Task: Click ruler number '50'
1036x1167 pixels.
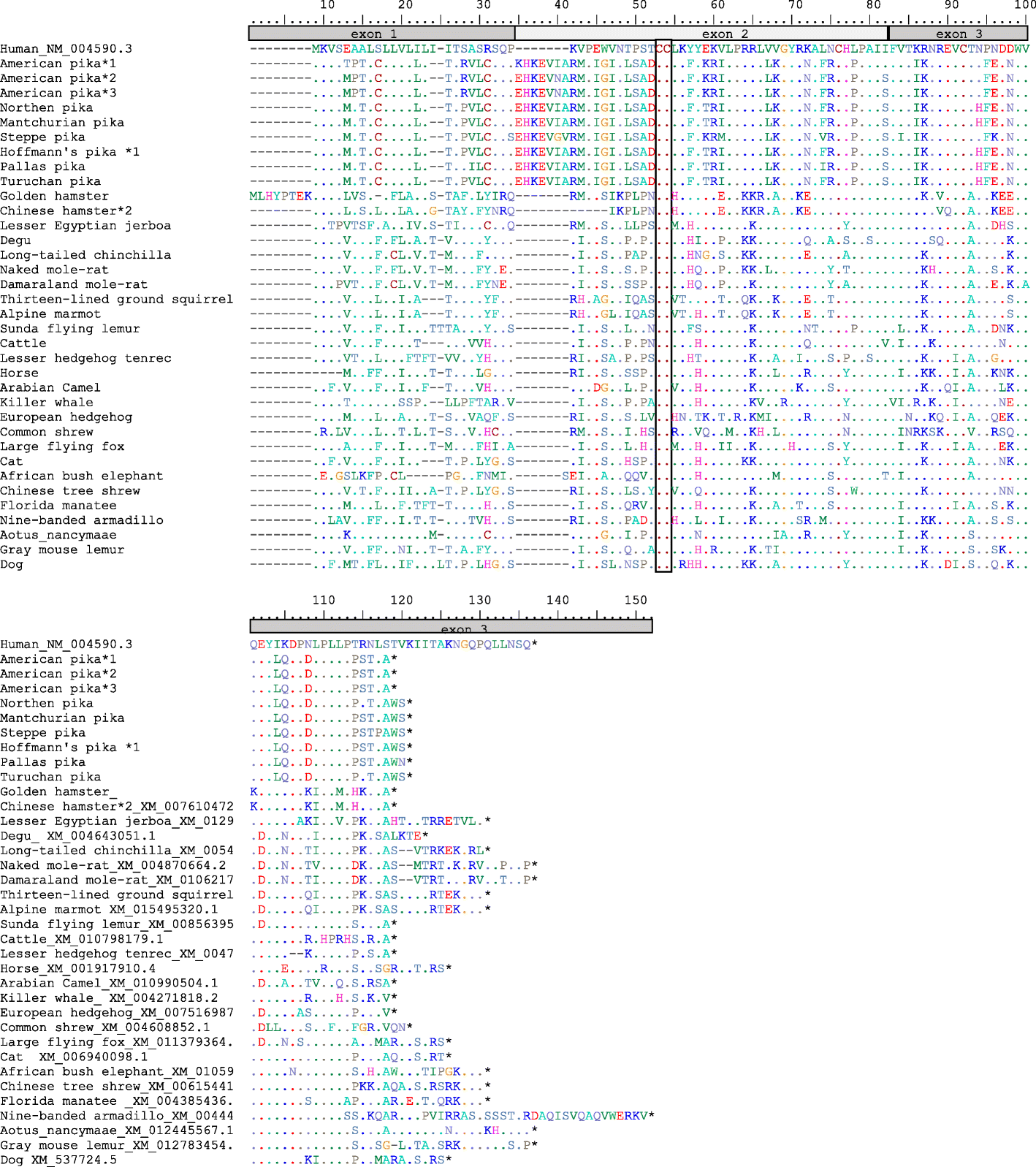Action: (639, 5)
